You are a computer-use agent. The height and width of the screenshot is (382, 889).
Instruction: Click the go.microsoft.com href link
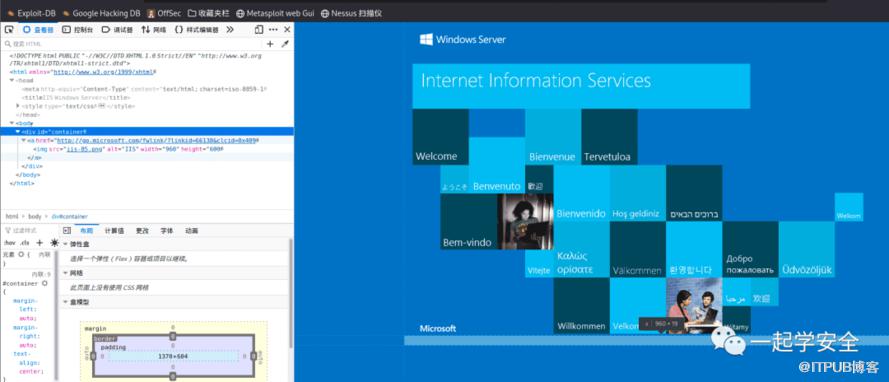coord(156,141)
